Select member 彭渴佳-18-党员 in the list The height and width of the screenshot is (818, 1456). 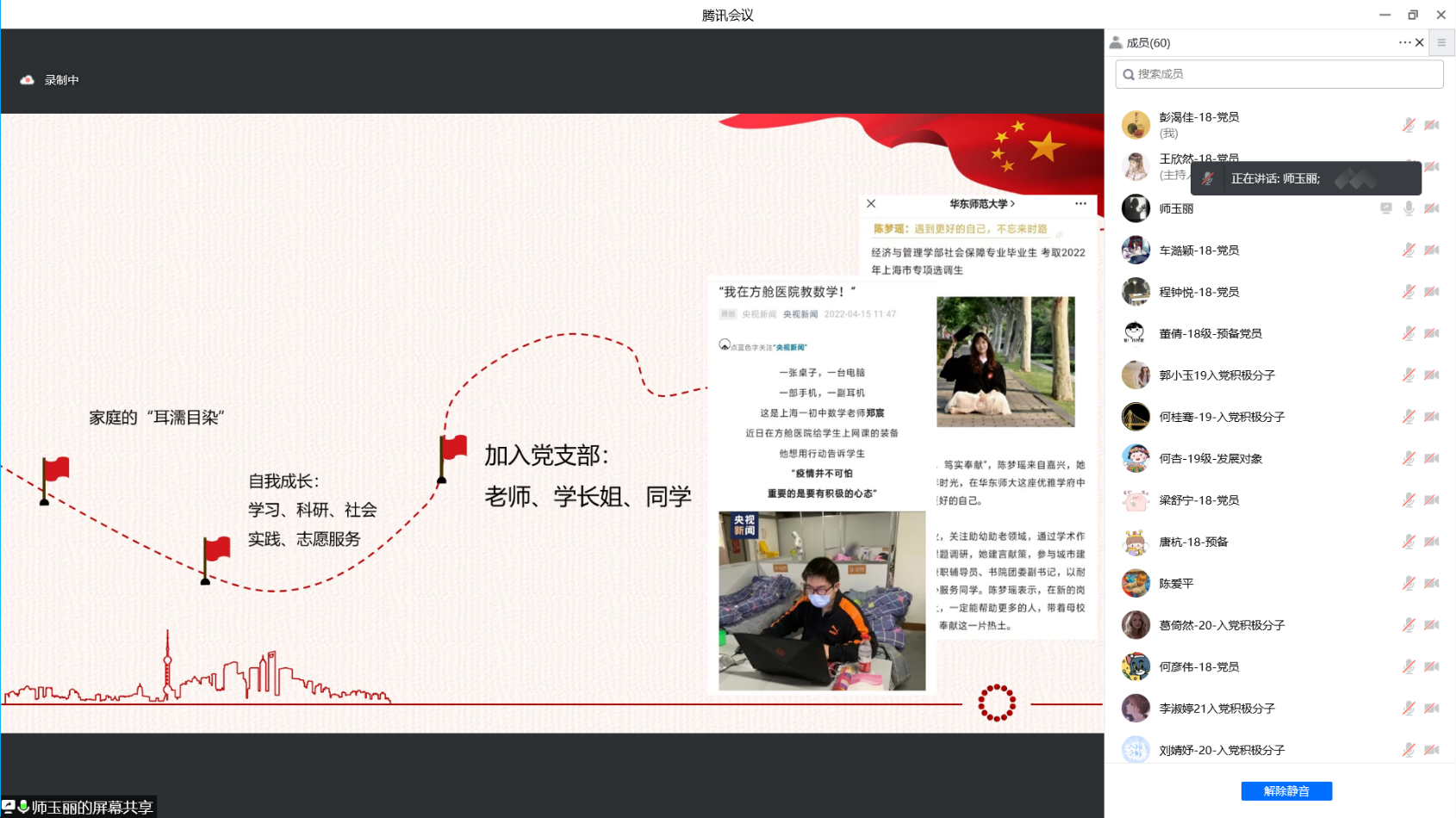coord(1279,125)
